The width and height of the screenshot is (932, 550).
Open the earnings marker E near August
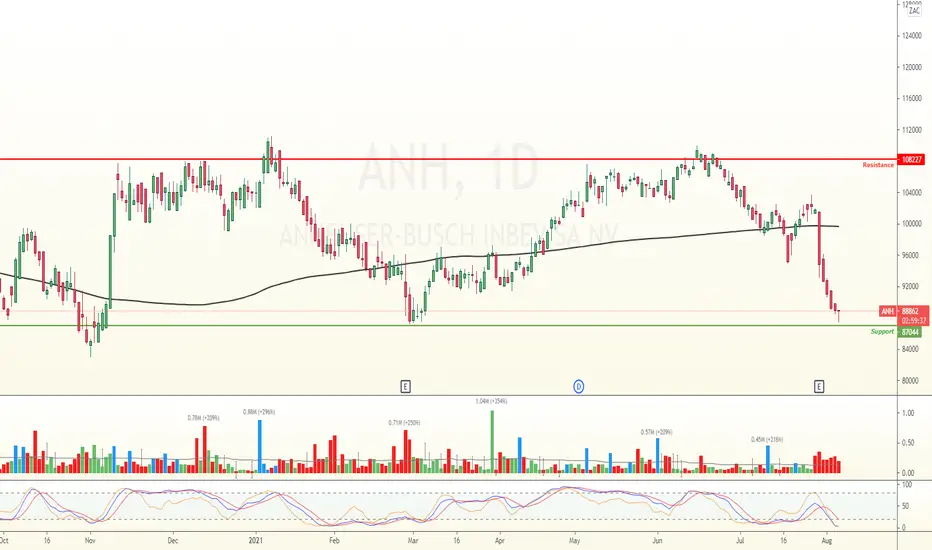point(819,387)
